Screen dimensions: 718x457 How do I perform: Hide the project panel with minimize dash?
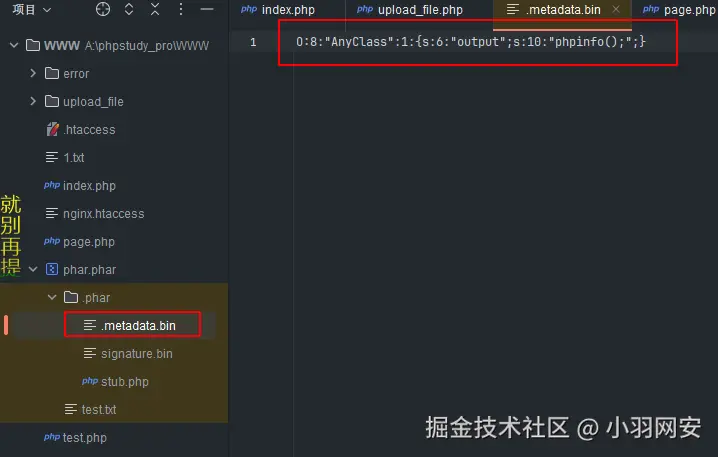[207, 9]
